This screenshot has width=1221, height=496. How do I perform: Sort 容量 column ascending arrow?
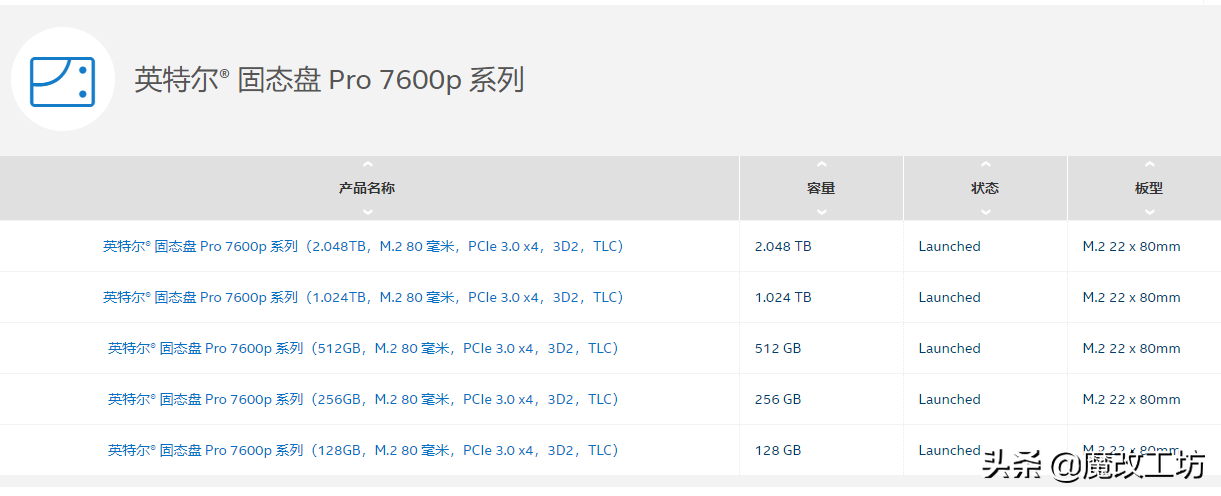(x=821, y=165)
